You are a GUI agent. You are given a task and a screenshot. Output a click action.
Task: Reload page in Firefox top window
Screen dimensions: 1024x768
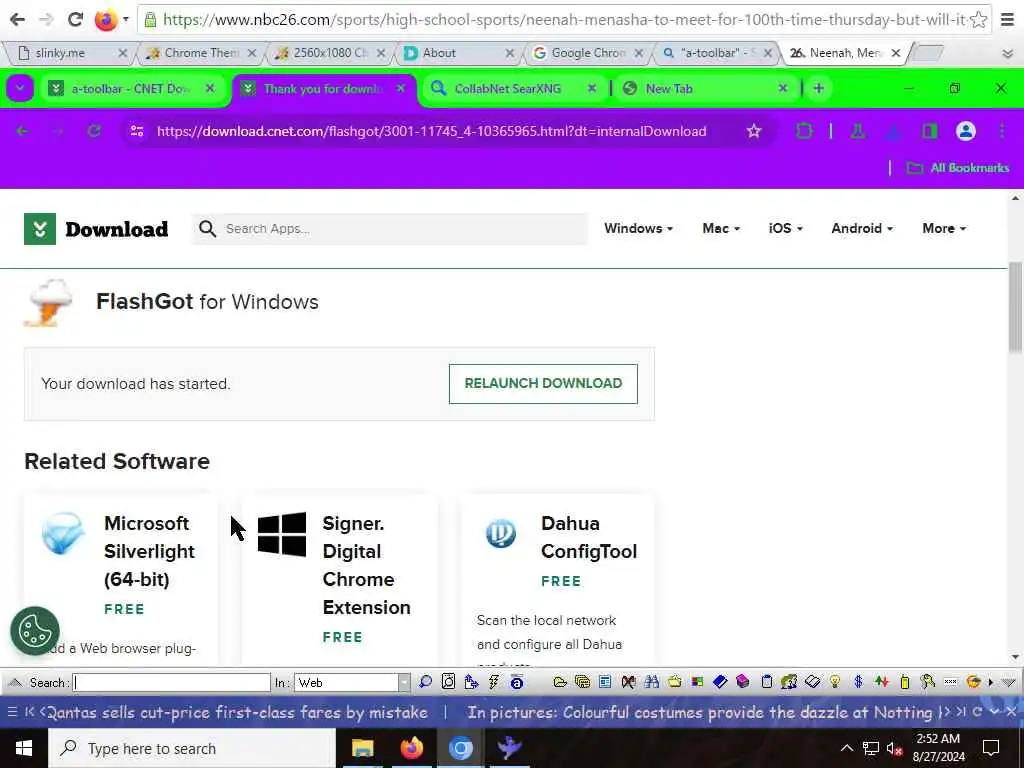76,20
